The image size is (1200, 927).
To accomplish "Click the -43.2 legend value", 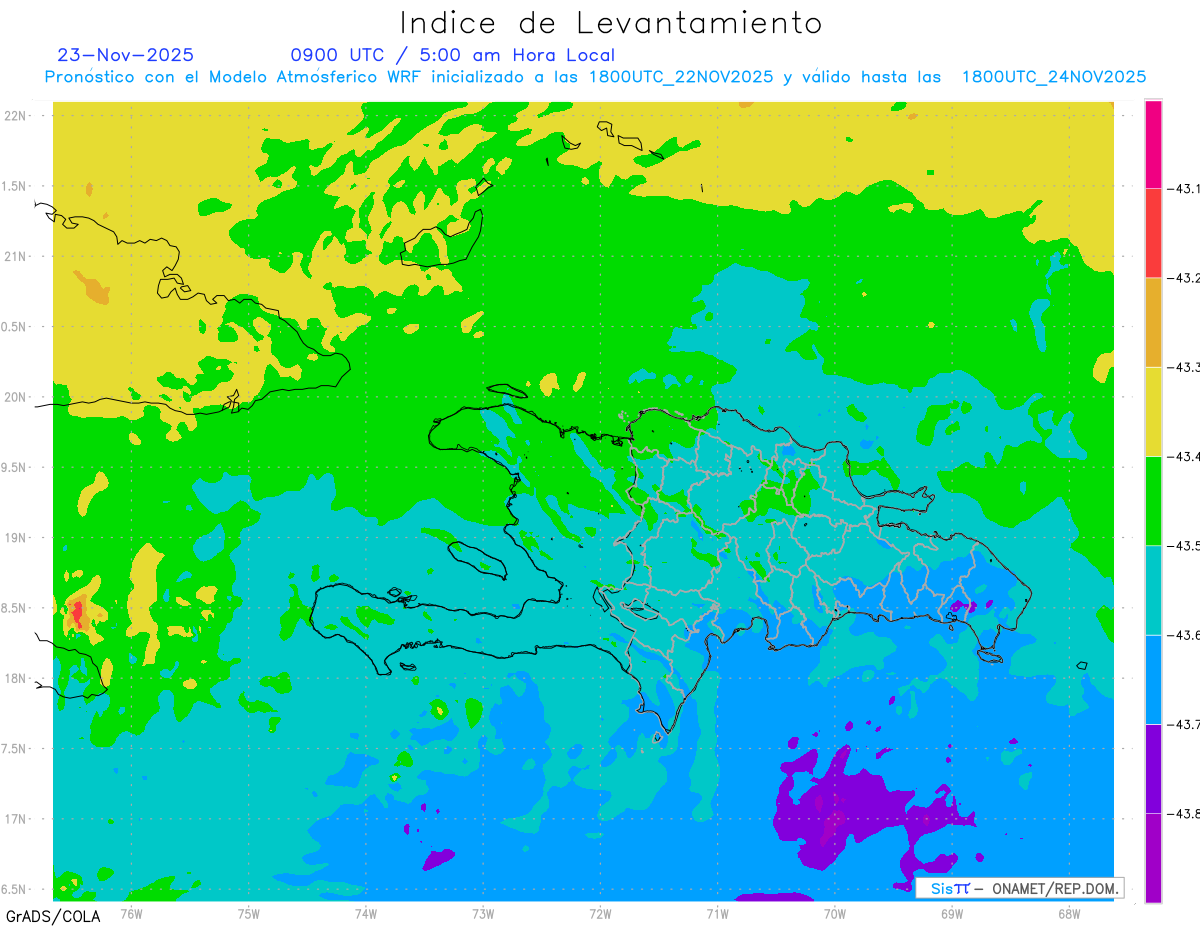I will (1183, 278).
